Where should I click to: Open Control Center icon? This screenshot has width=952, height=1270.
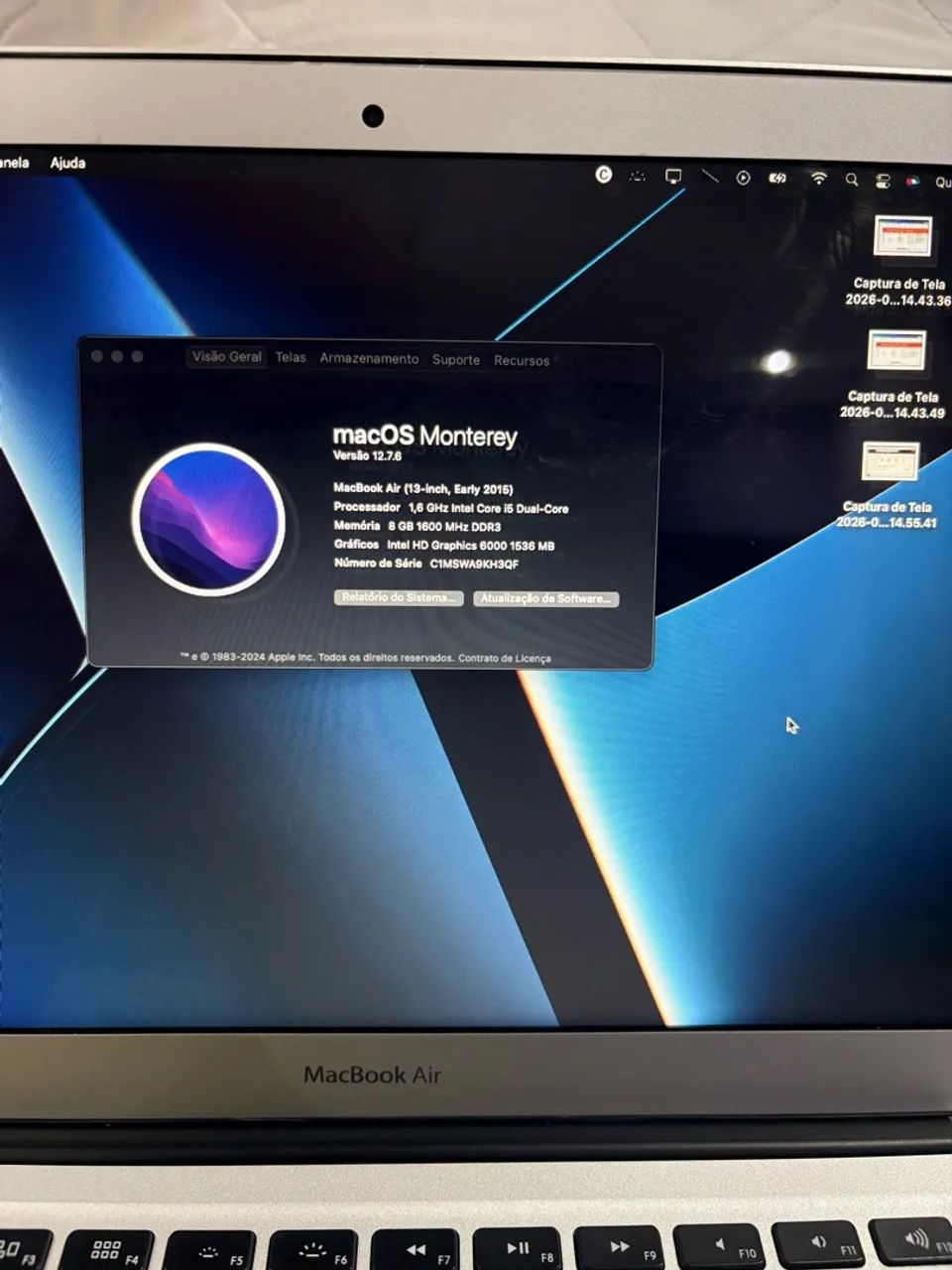tap(883, 181)
